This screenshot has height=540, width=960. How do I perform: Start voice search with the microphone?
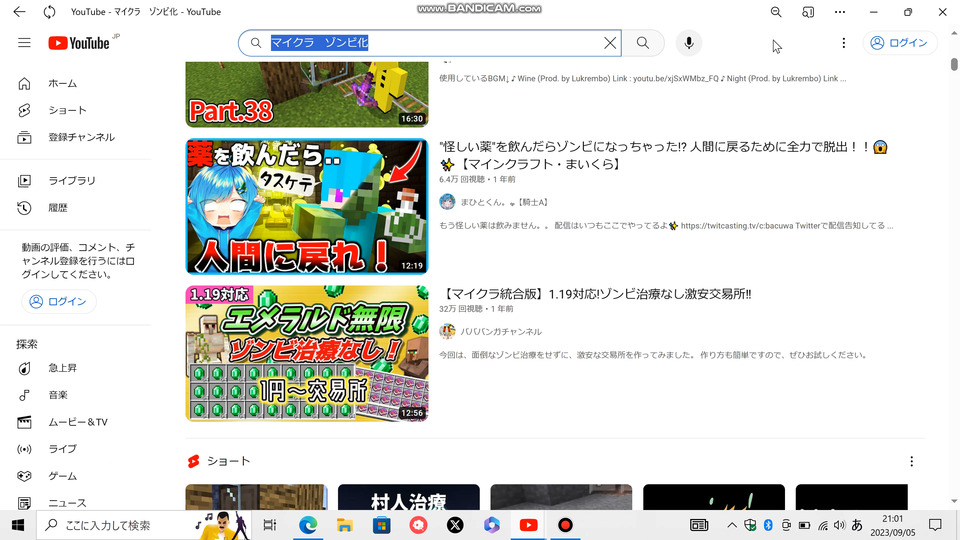pyautogui.click(x=689, y=43)
